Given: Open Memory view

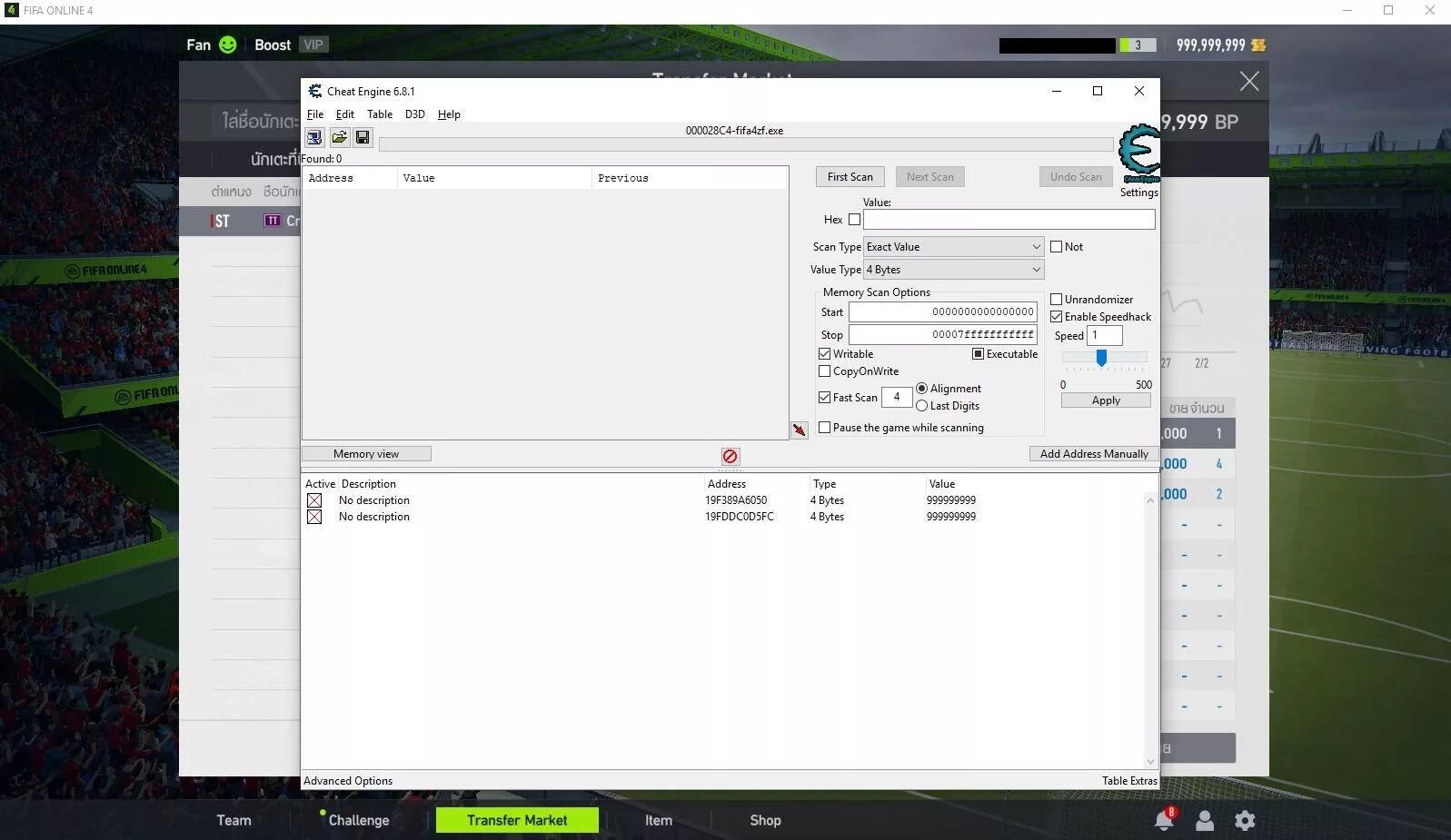Looking at the screenshot, I should [x=366, y=454].
